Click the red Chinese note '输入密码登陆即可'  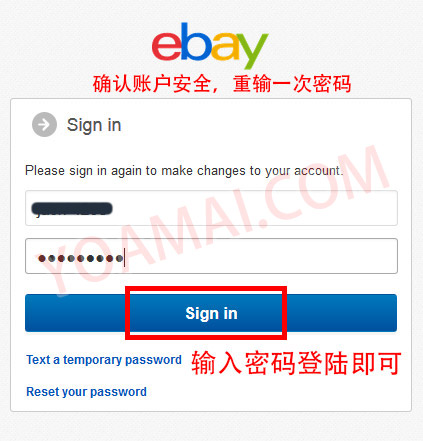click(296, 363)
